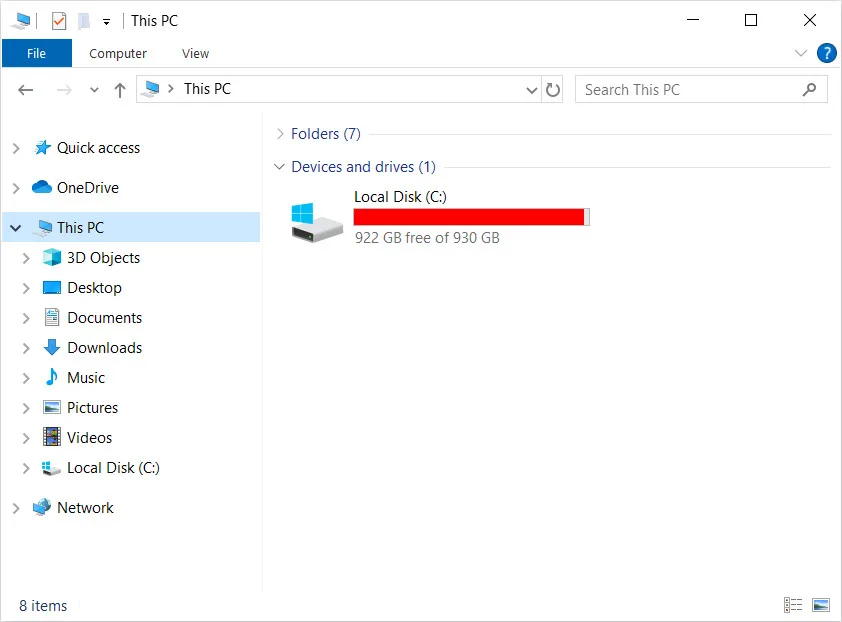Open Music from the sidebar

click(x=86, y=378)
